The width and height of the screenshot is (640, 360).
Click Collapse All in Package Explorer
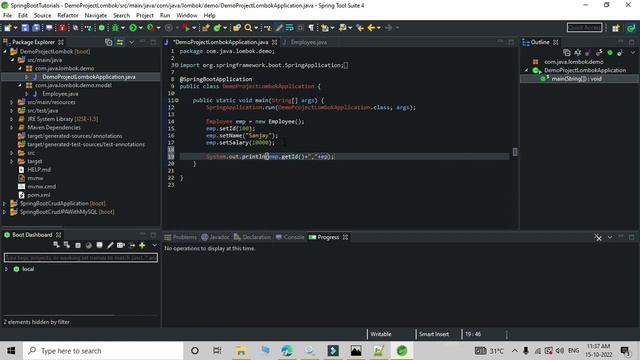tap(109, 42)
